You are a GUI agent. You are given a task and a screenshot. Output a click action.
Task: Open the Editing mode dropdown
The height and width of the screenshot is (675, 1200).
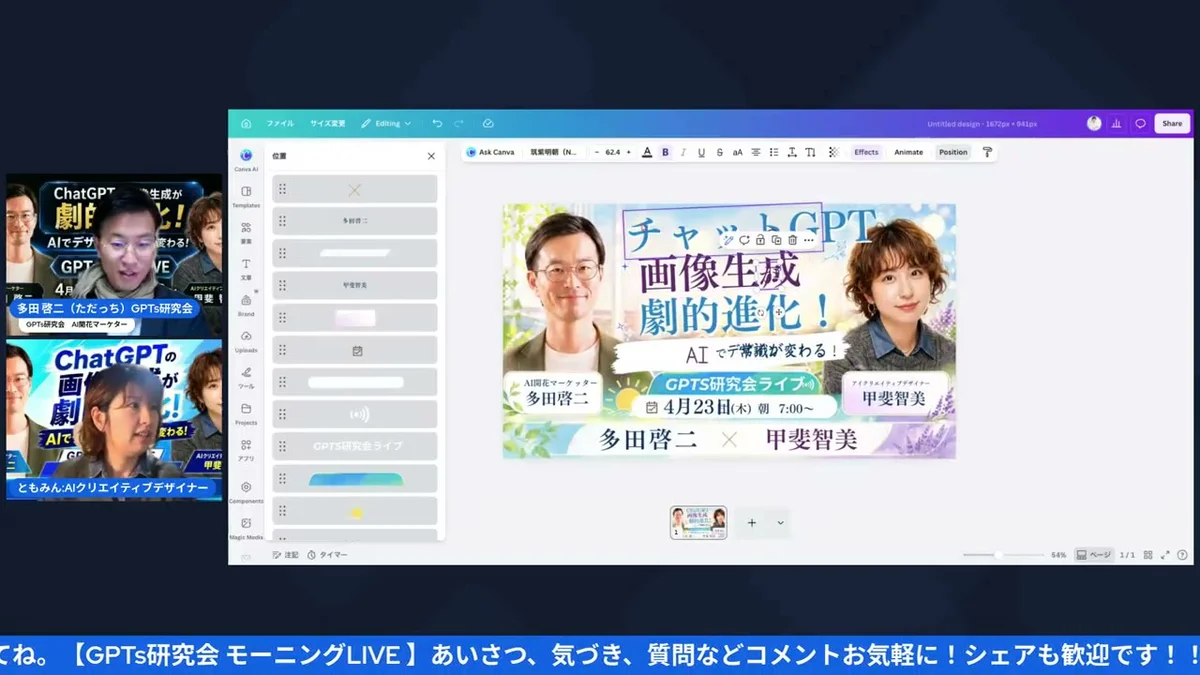pyautogui.click(x=386, y=122)
